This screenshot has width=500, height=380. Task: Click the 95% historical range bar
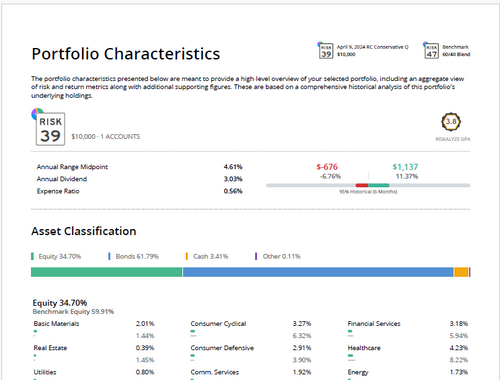[x=368, y=185]
